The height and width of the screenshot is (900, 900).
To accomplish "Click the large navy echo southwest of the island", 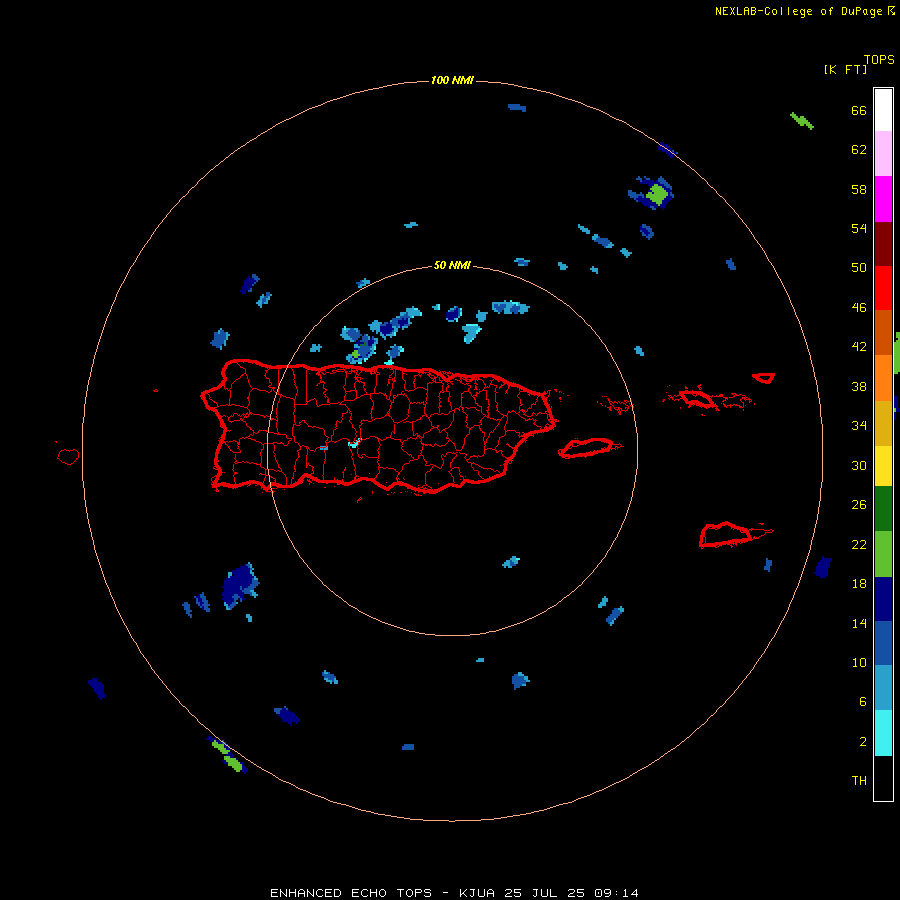I will (x=239, y=585).
